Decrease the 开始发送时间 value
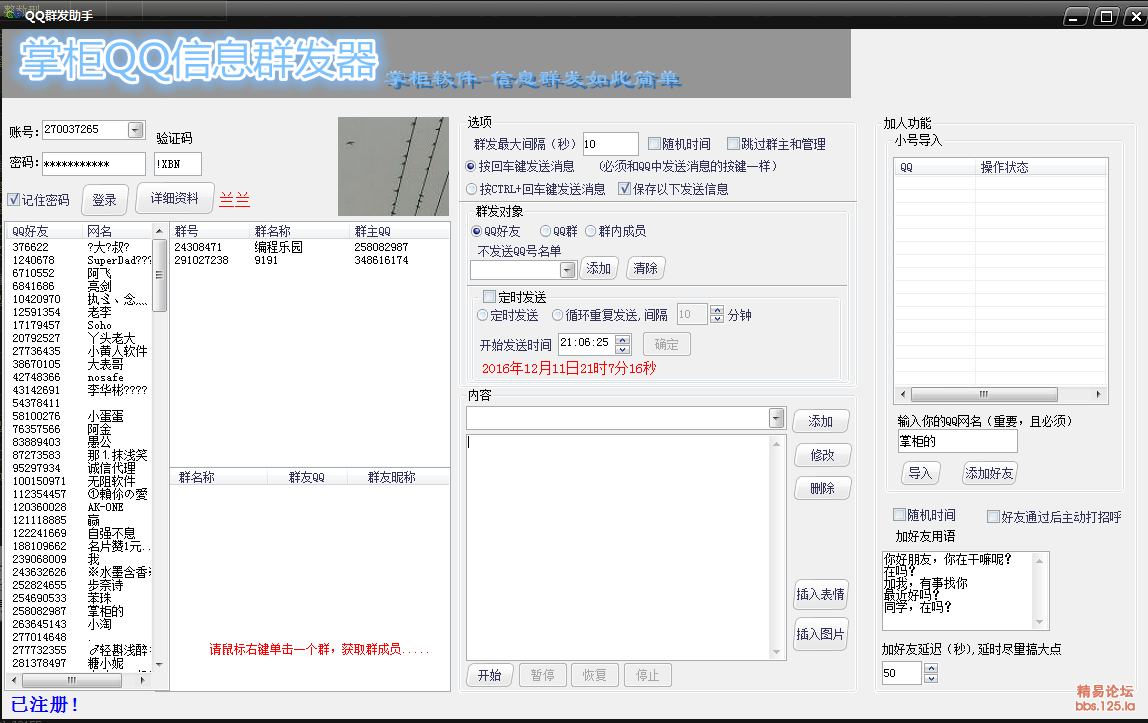 (623, 348)
